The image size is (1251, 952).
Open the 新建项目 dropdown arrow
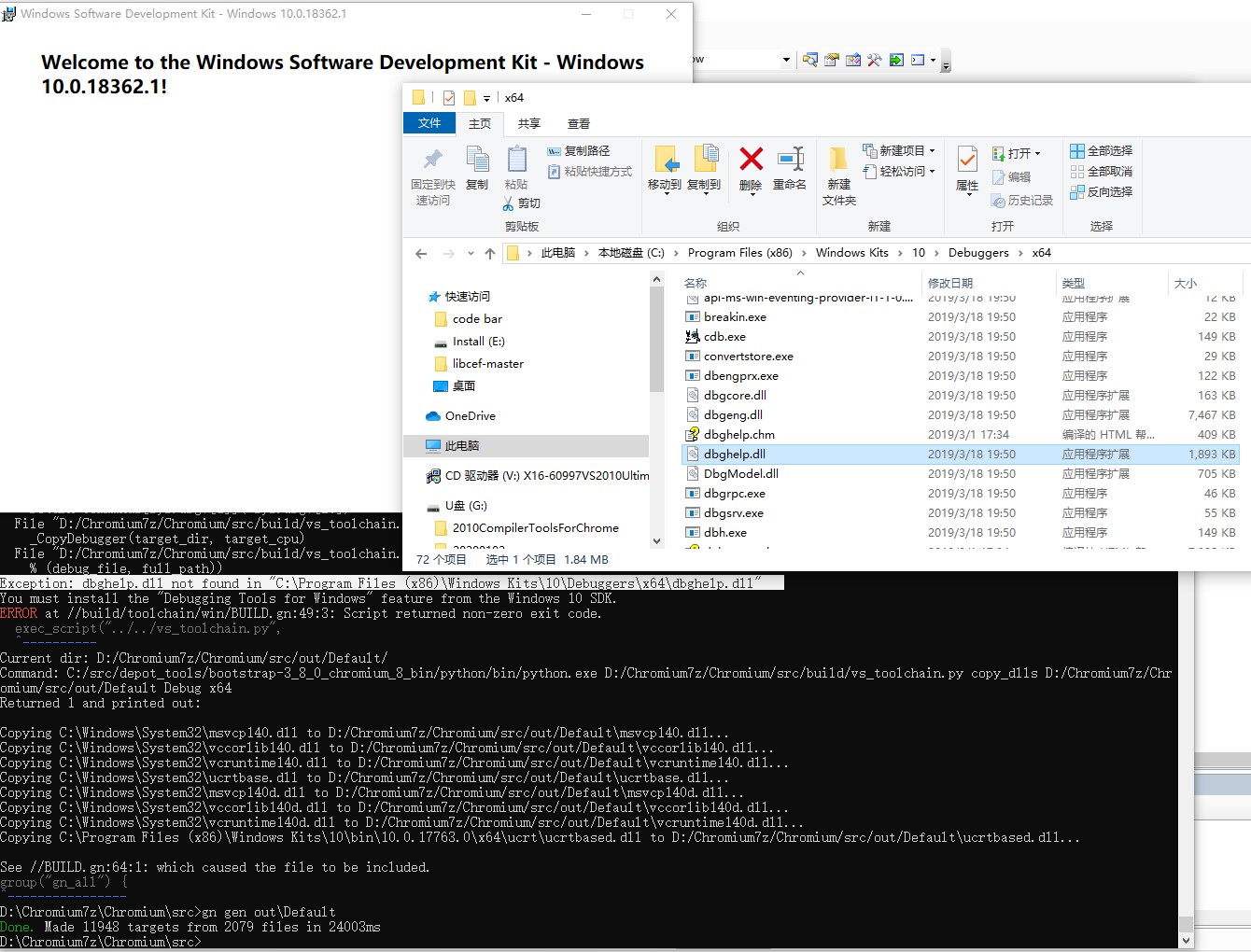click(934, 149)
